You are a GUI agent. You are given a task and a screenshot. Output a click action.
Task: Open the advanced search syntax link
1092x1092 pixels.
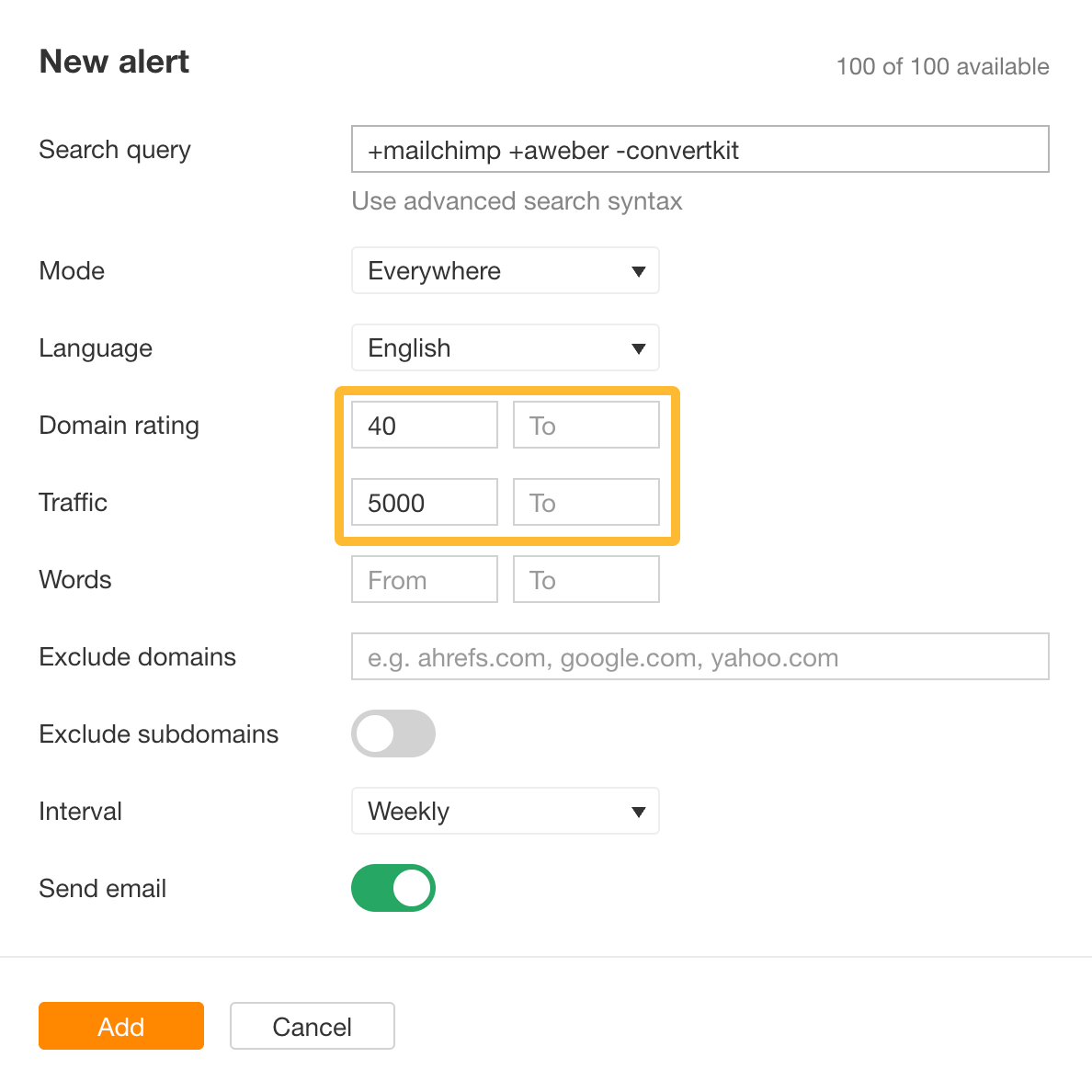click(516, 200)
